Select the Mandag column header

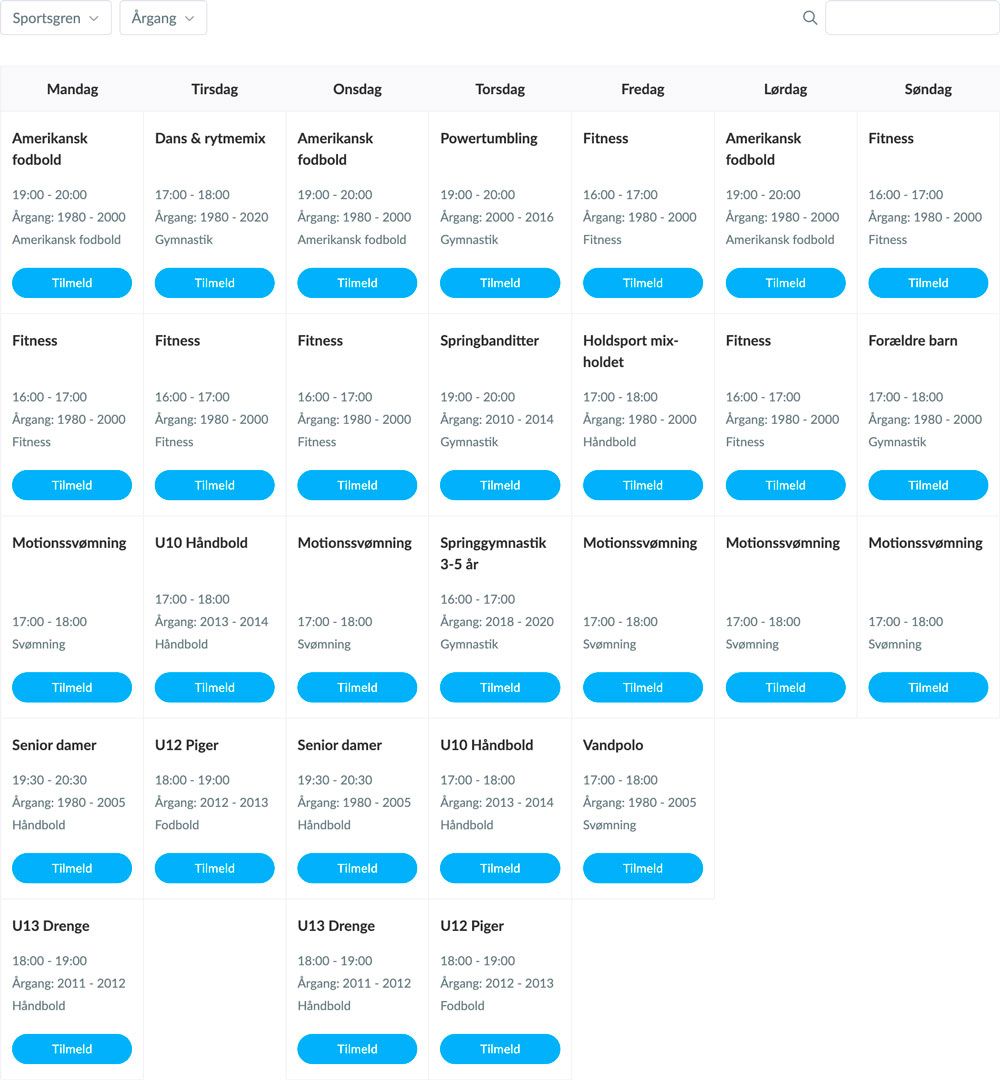(72, 89)
